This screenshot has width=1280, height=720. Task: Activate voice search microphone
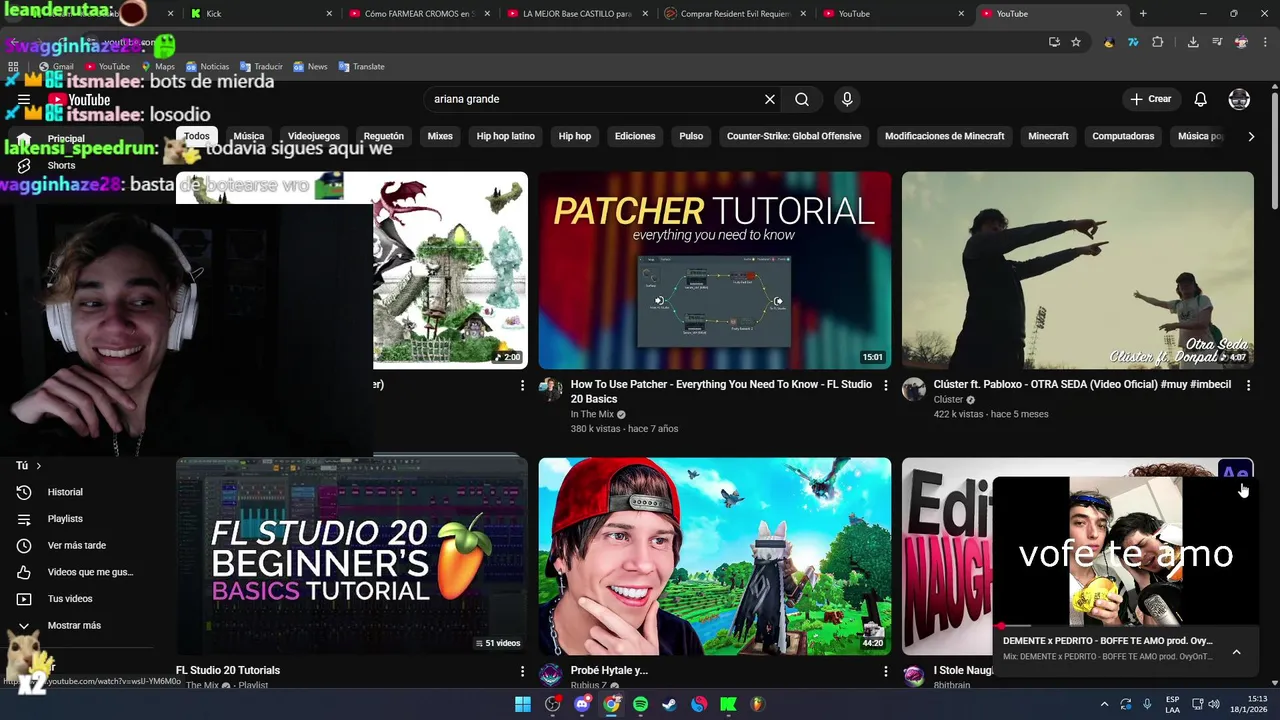coord(847,99)
